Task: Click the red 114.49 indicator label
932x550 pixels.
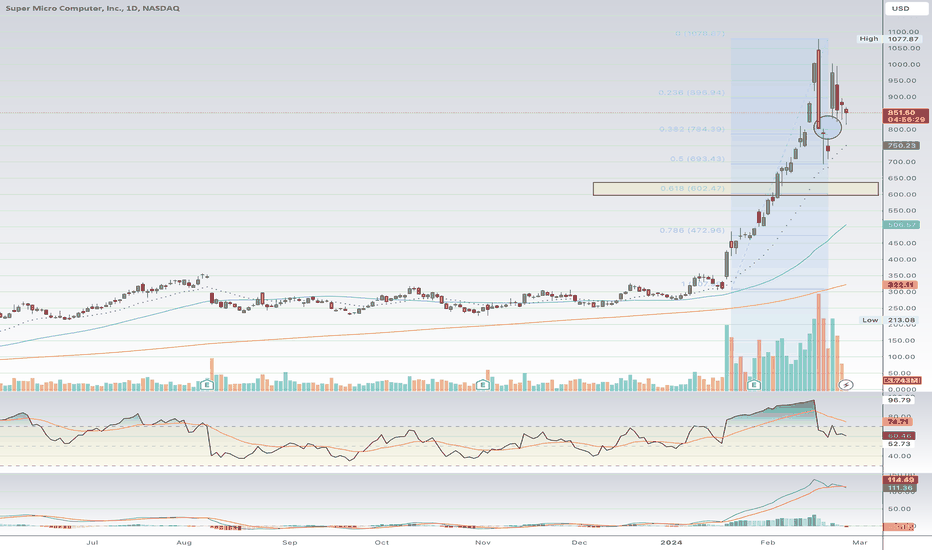Action: click(x=900, y=480)
